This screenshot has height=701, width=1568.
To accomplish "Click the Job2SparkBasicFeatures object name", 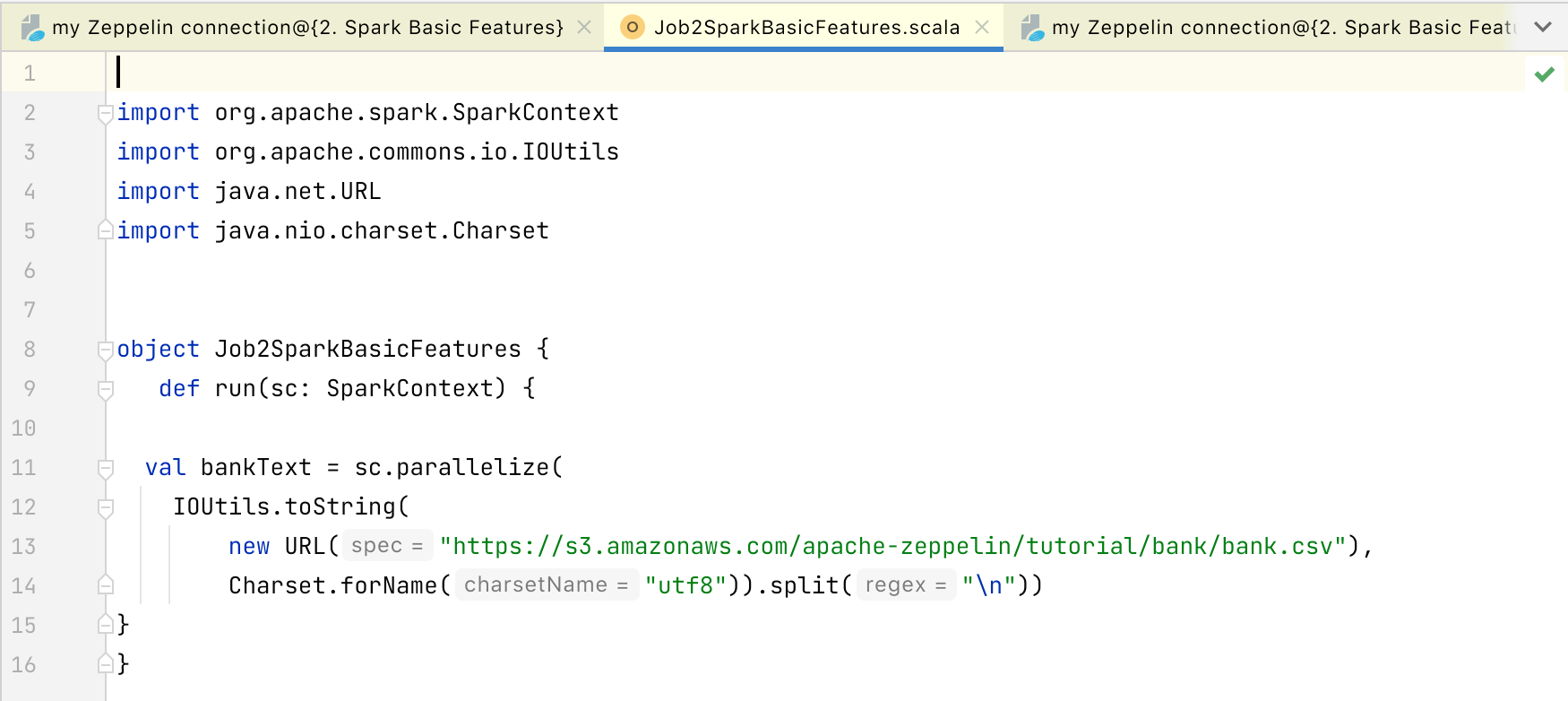I will pyautogui.click(x=368, y=349).
